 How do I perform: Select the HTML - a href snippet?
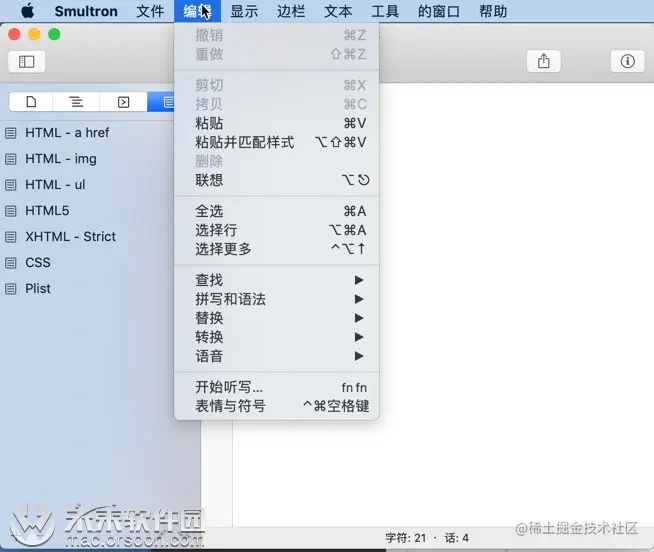(67, 133)
